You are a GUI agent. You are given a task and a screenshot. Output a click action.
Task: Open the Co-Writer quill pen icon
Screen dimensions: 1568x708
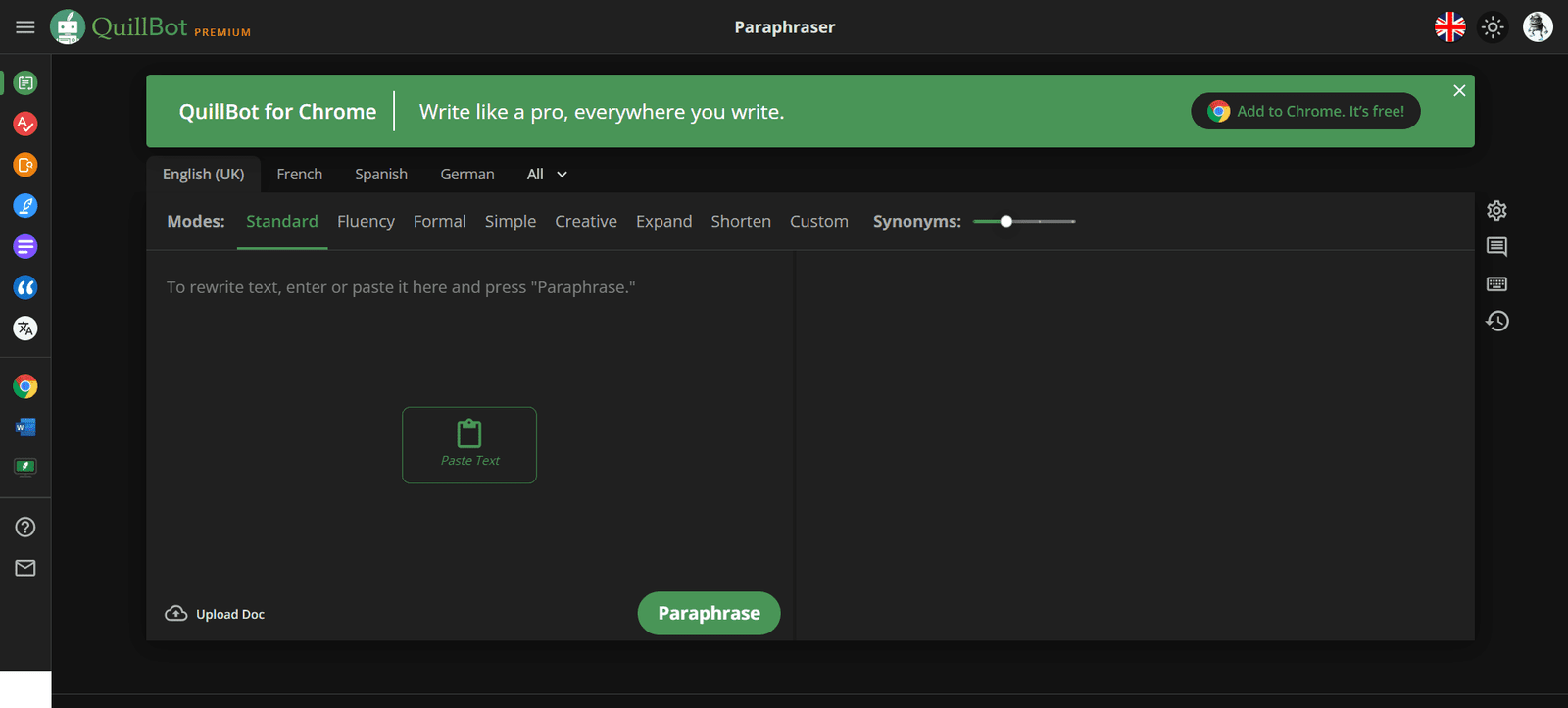pos(25,206)
